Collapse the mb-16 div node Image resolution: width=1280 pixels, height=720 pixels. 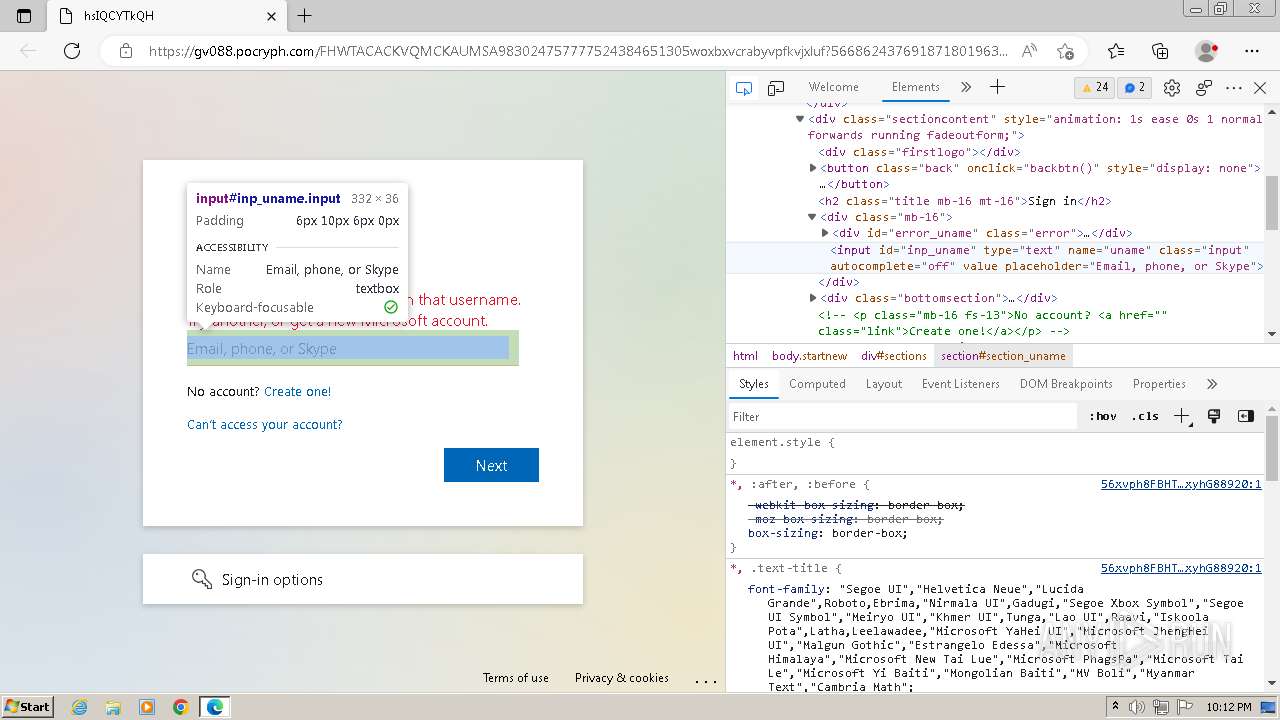[x=813, y=217]
